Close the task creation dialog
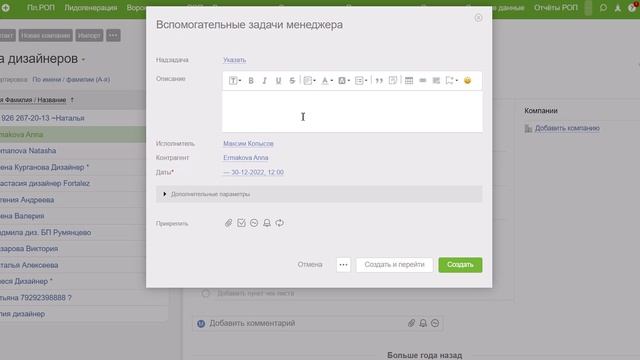Image resolution: width=640 pixels, height=360 pixels. (x=478, y=18)
